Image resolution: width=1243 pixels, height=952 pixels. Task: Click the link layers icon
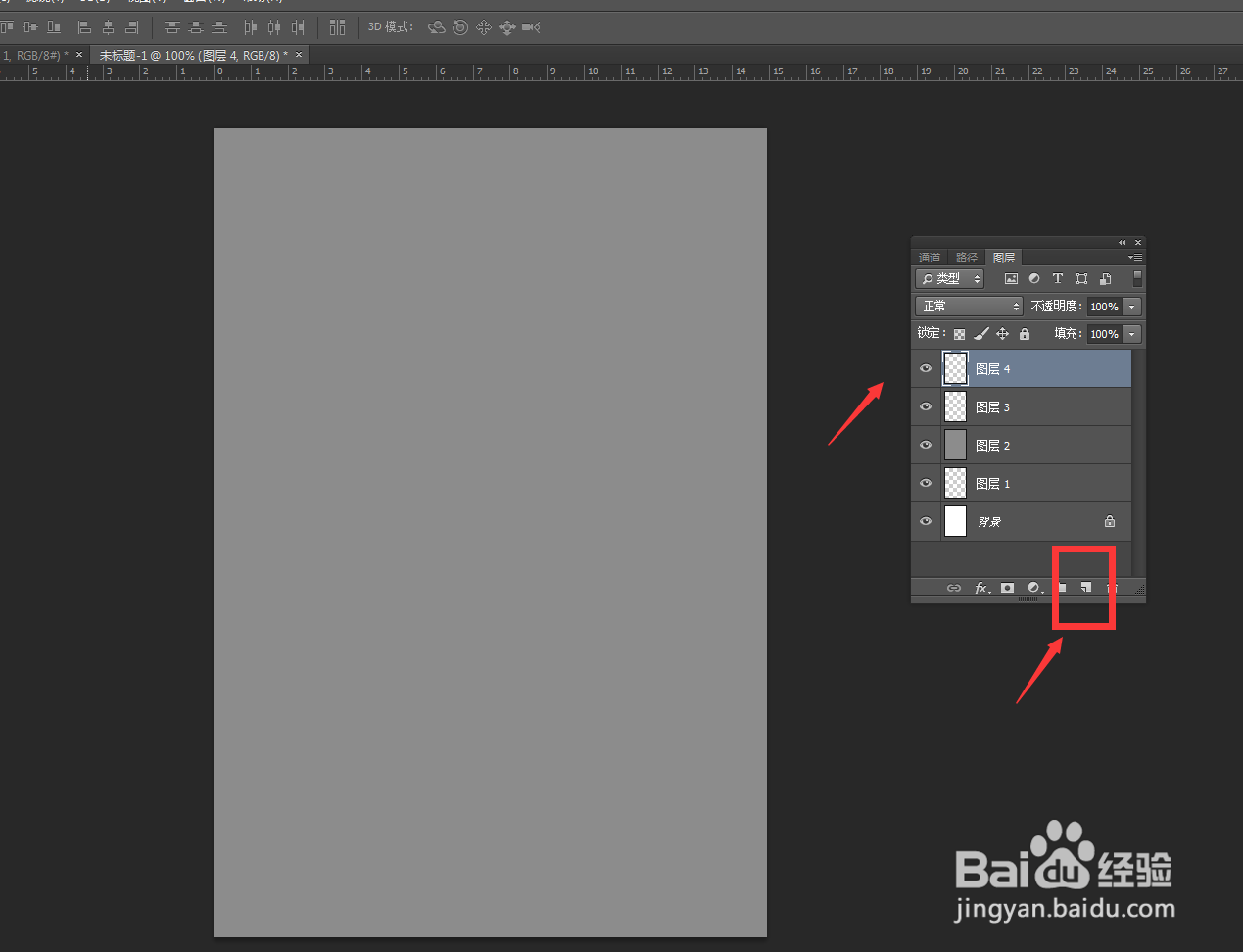(x=954, y=588)
